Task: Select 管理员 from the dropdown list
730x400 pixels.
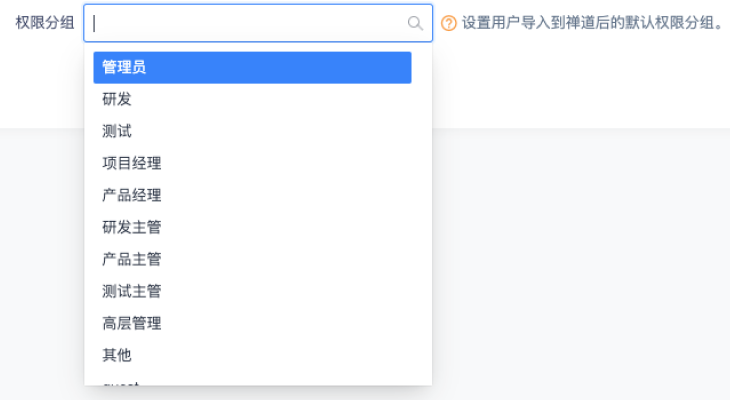Action: coord(252,67)
